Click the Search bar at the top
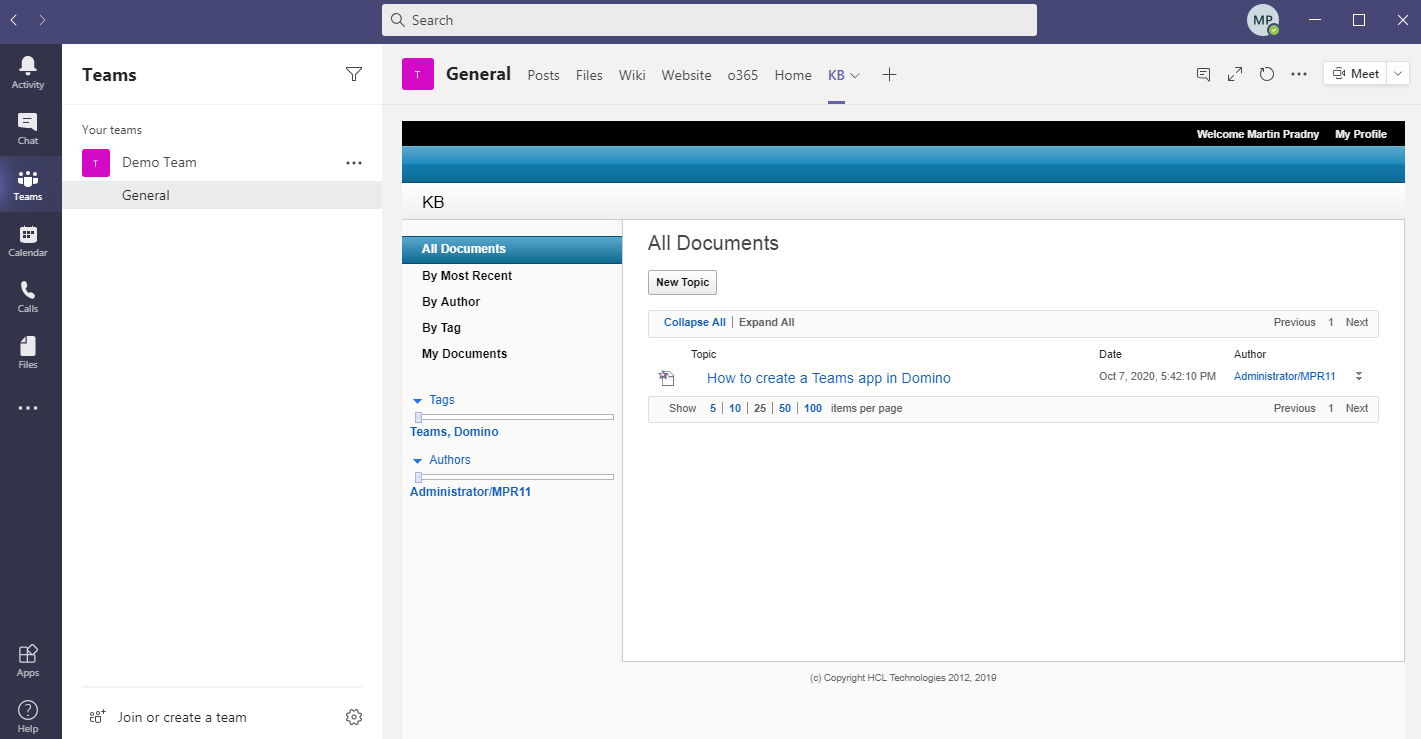This screenshot has height=739, width=1421. 709,20
